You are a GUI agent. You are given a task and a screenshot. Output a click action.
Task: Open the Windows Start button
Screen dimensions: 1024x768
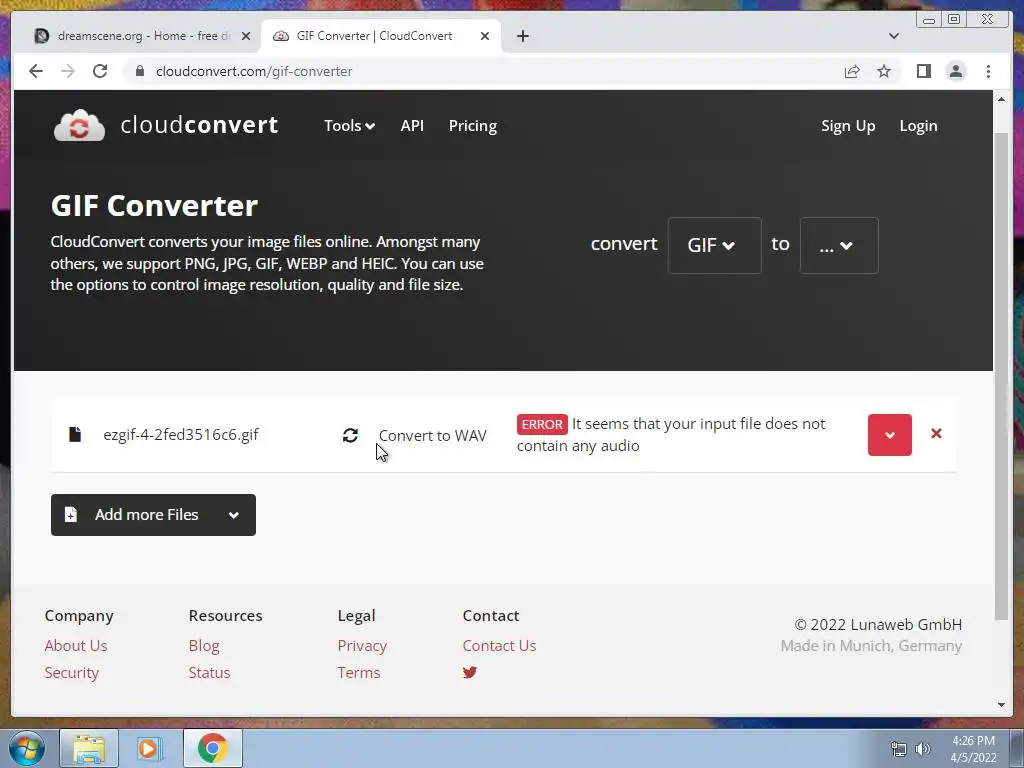coord(27,748)
